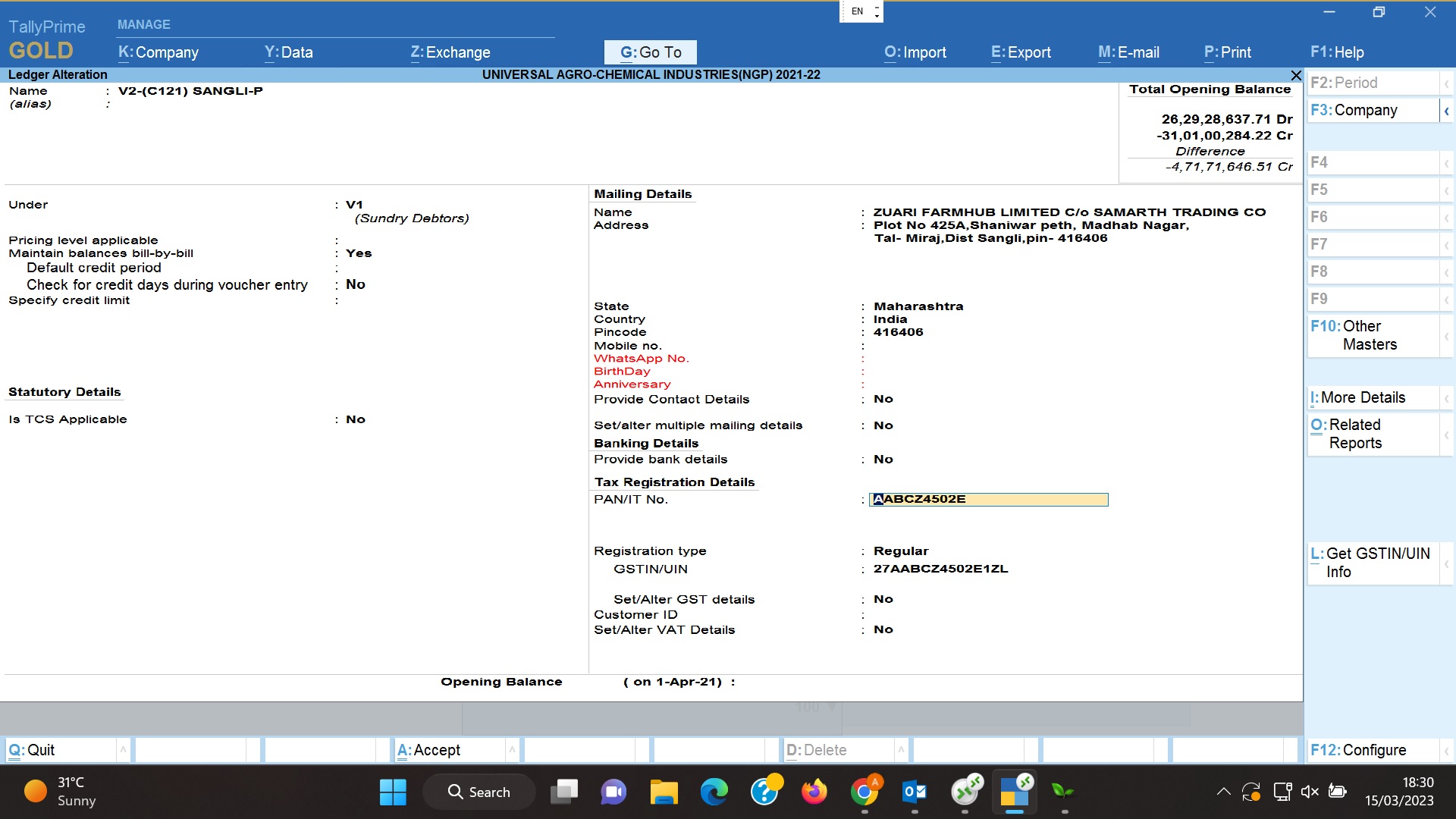1456x819 pixels.
Task: Launch Microsoft Edge from taskbar
Action: [x=714, y=792]
